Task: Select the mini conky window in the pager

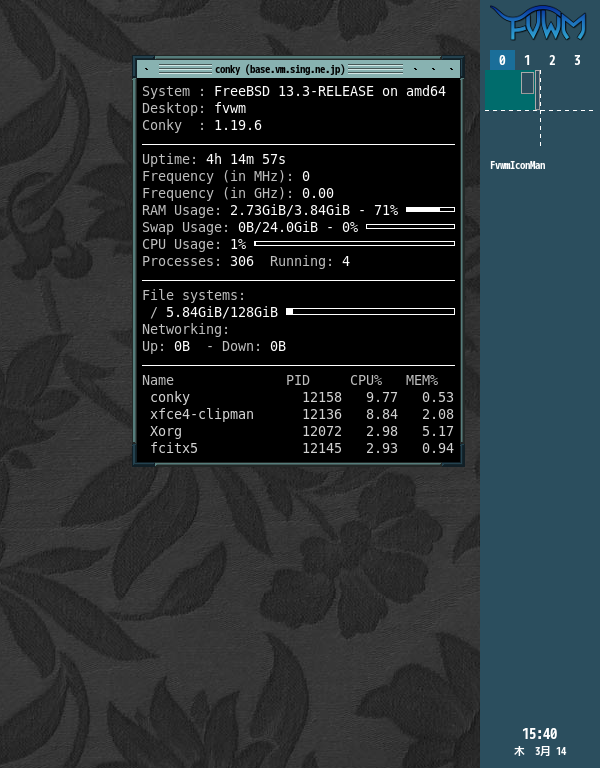Action: tap(527, 83)
